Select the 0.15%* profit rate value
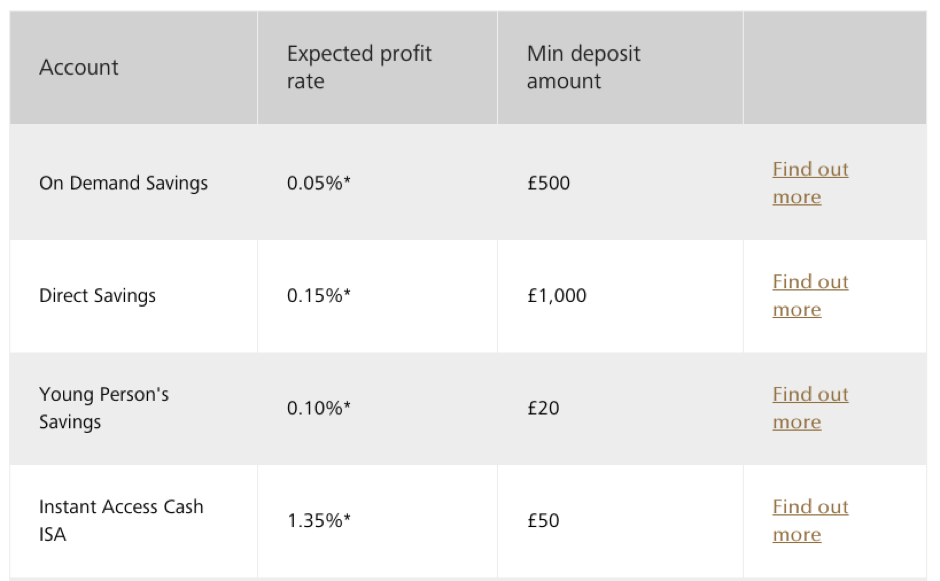Screen dimensions: 940x581 [x=319, y=296]
